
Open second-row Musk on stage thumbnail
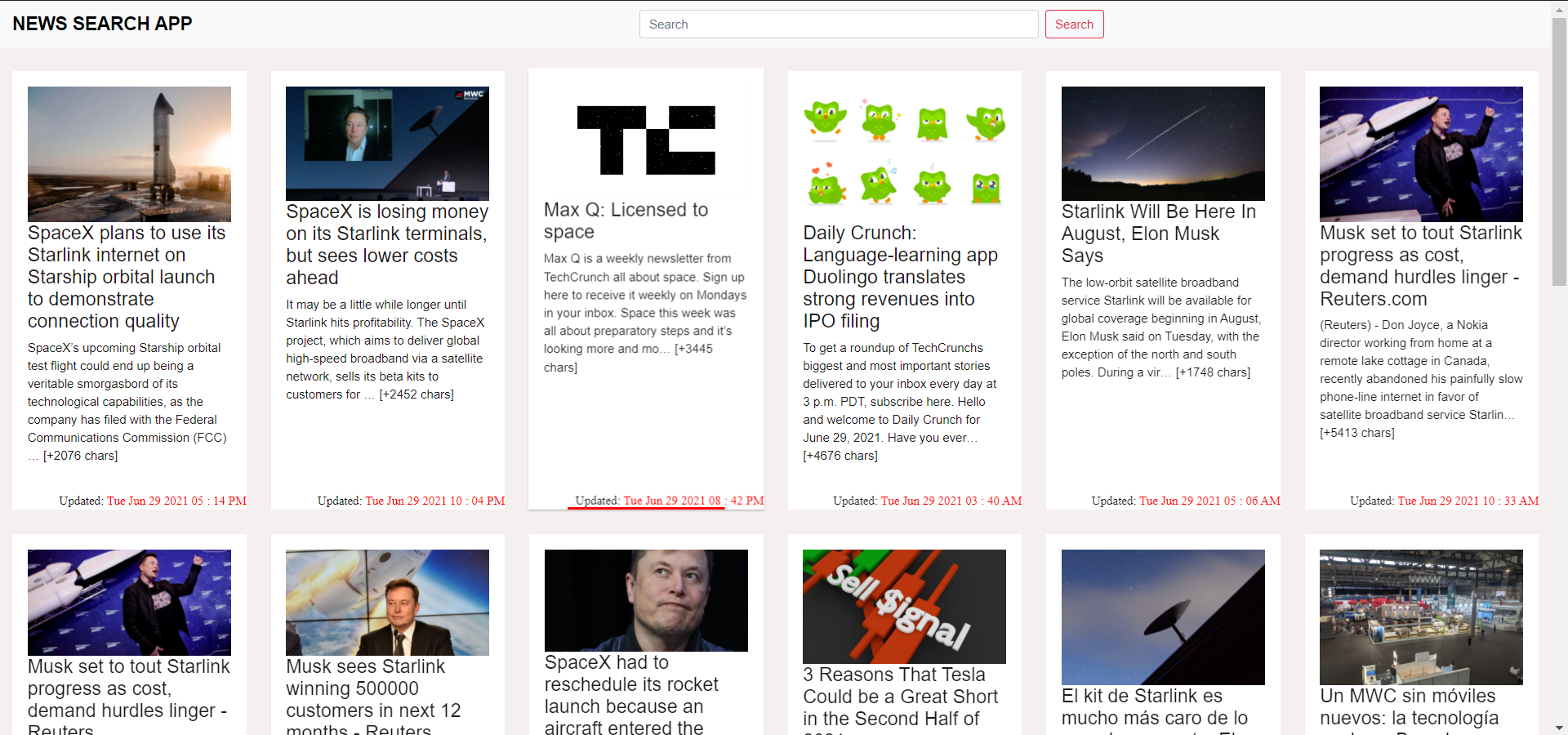click(x=129, y=603)
